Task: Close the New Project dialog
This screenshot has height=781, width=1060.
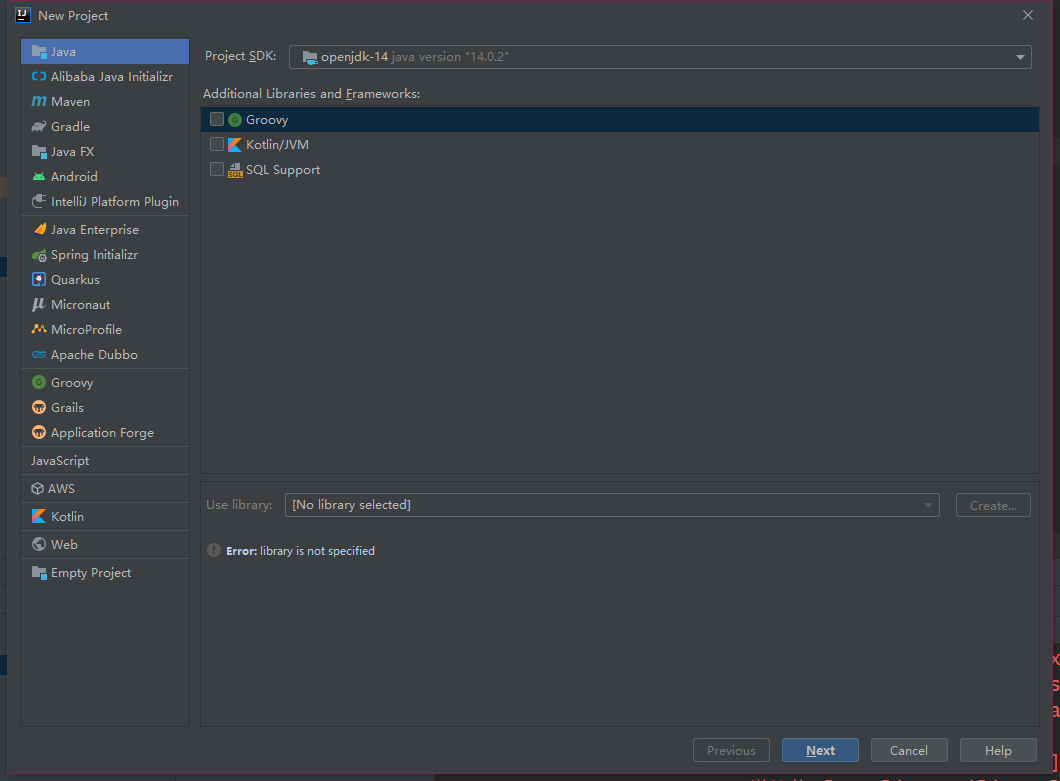Action: point(1028,15)
